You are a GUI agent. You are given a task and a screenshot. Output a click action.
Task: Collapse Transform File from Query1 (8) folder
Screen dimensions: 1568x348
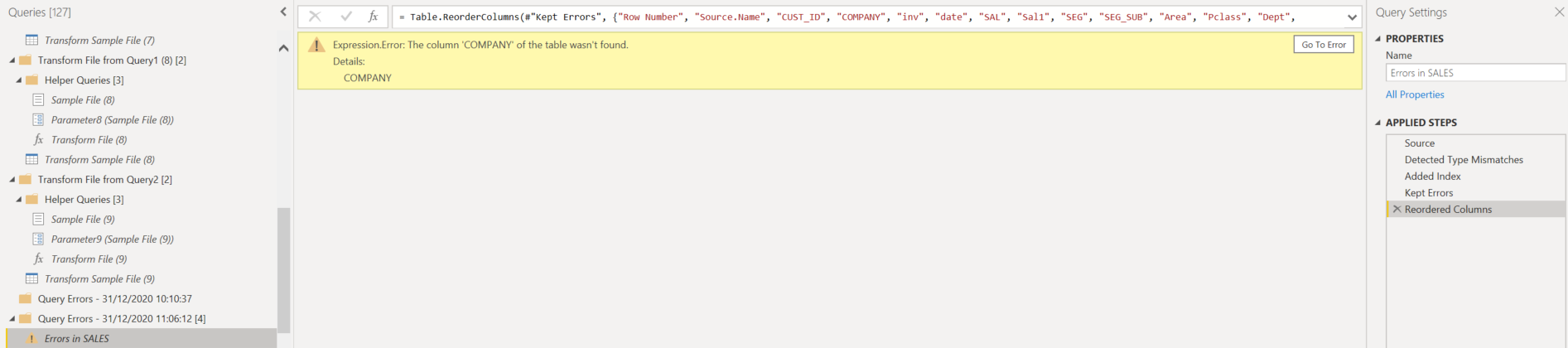pos(12,60)
